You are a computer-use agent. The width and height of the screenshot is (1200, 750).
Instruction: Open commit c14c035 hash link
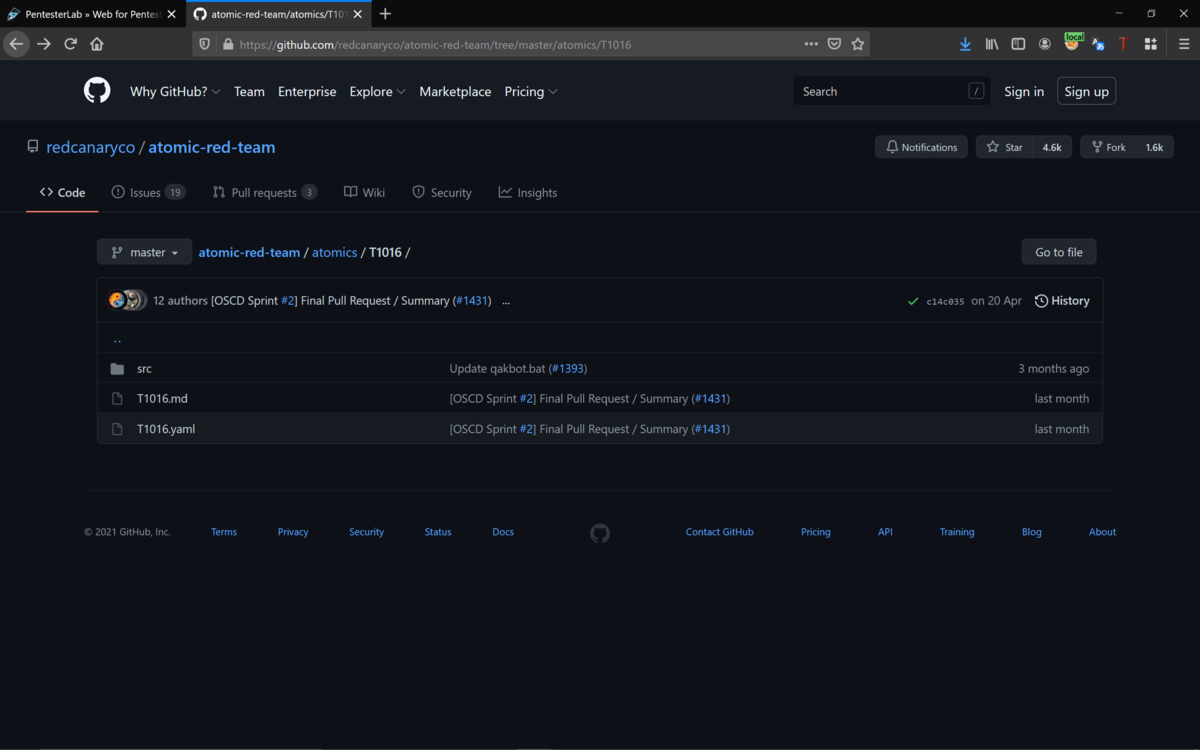point(945,301)
